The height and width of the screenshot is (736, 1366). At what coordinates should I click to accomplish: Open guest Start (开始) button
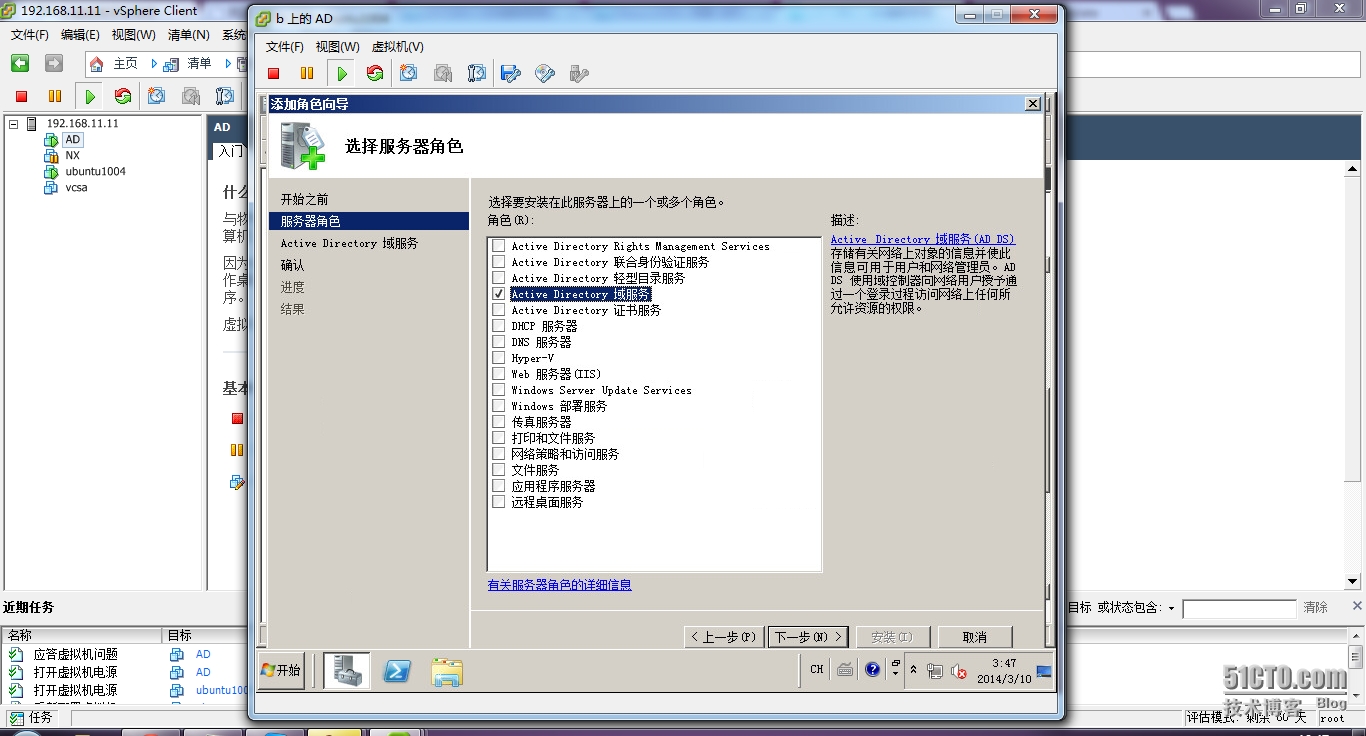point(281,670)
